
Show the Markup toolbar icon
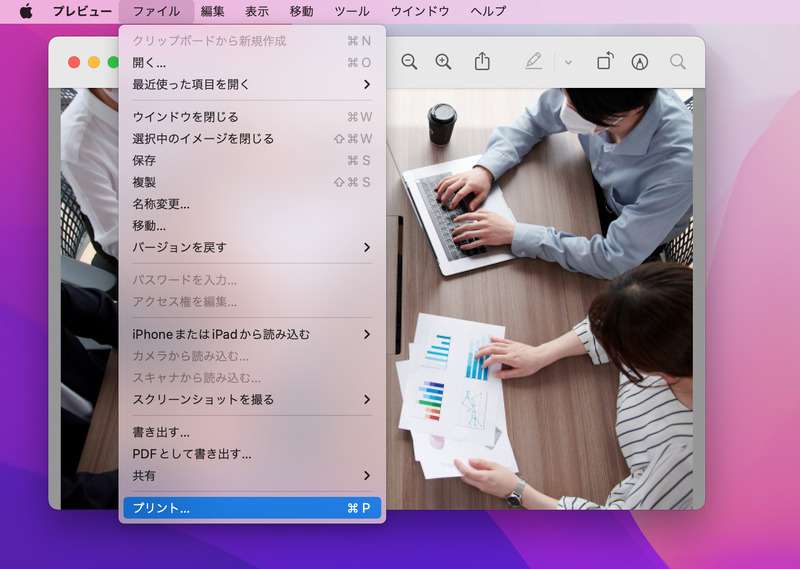pyautogui.click(x=640, y=62)
